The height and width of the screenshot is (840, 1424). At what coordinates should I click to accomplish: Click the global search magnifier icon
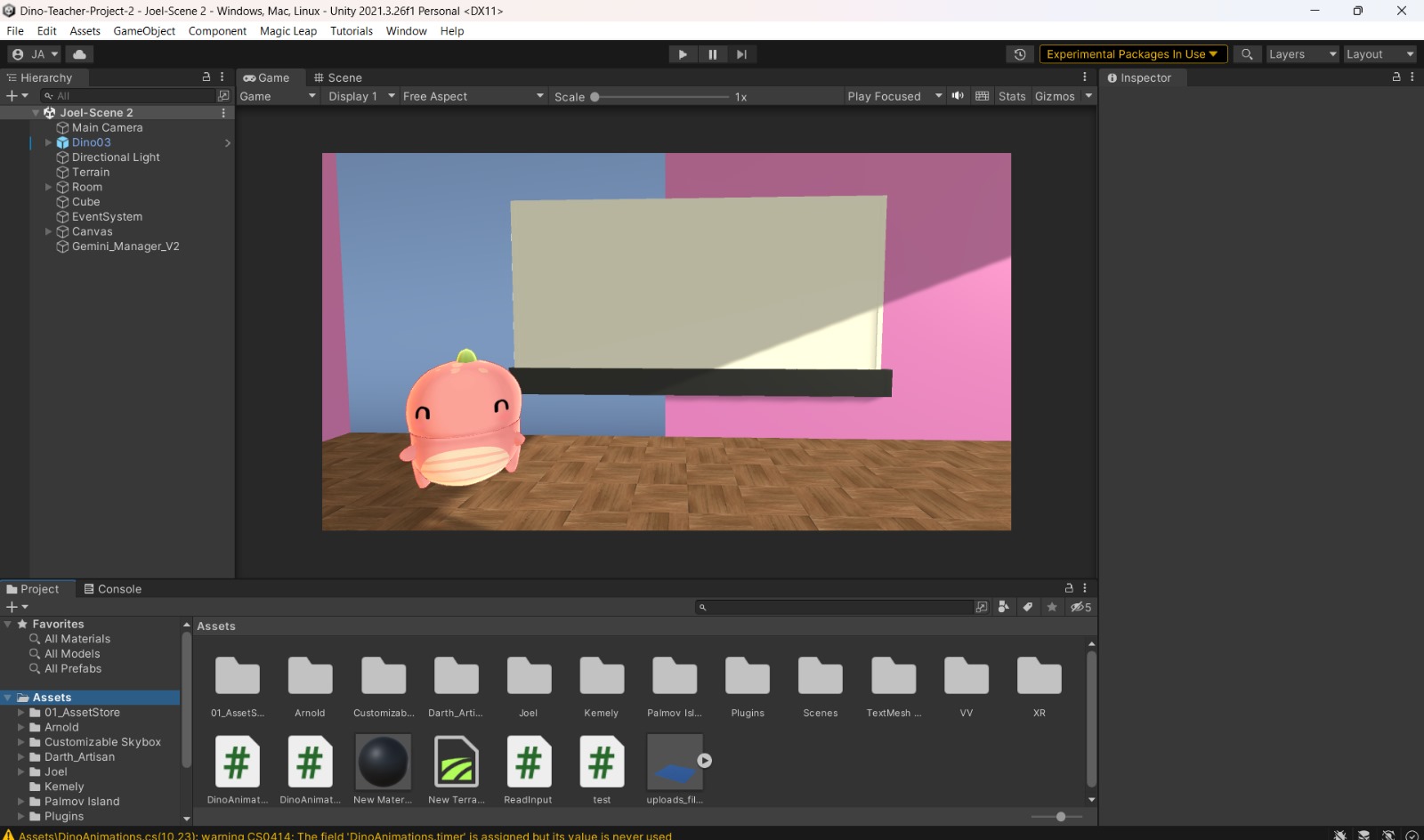point(1247,54)
